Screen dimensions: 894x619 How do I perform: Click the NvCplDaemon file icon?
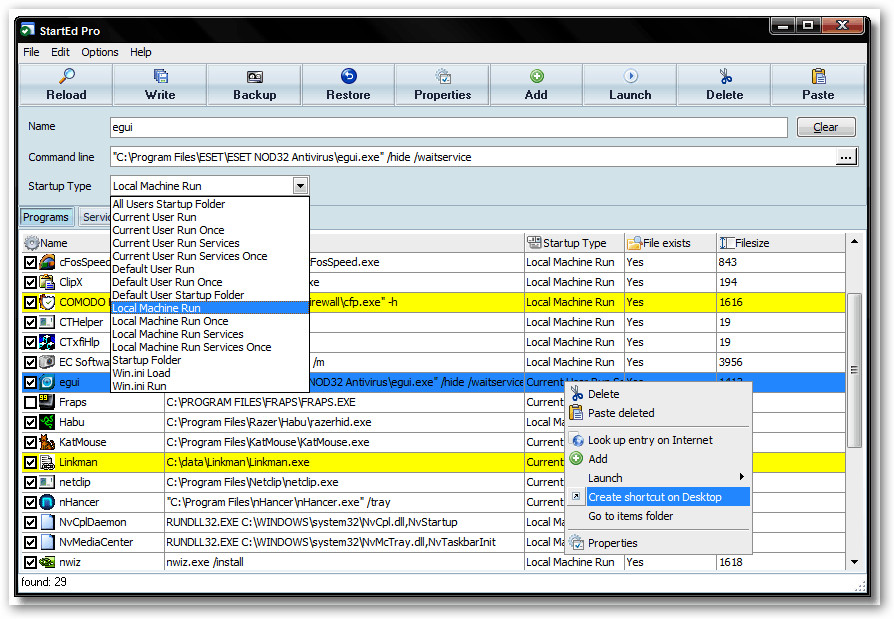[47, 522]
